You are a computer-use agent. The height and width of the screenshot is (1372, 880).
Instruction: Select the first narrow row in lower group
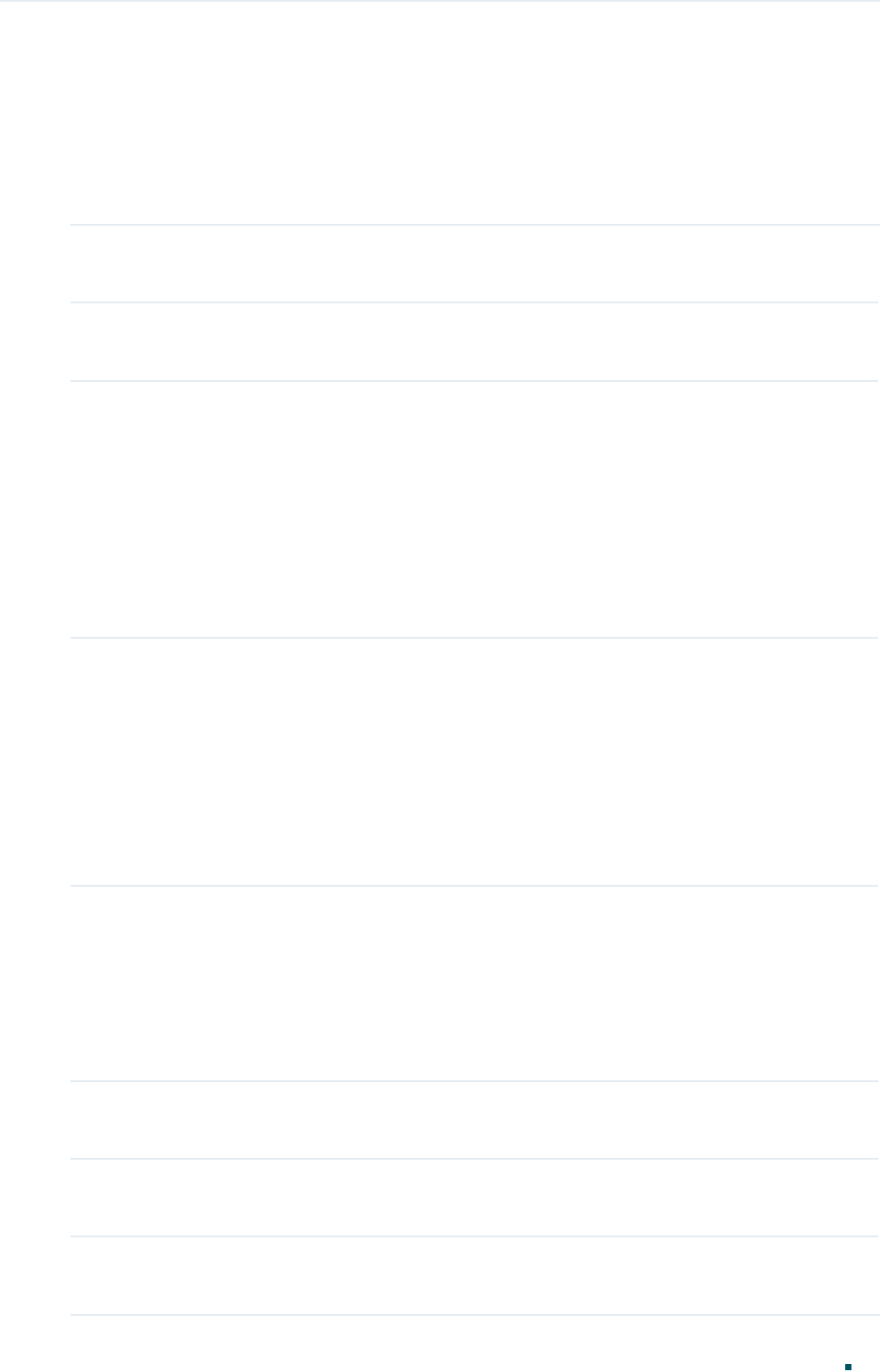click(x=474, y=1120)
